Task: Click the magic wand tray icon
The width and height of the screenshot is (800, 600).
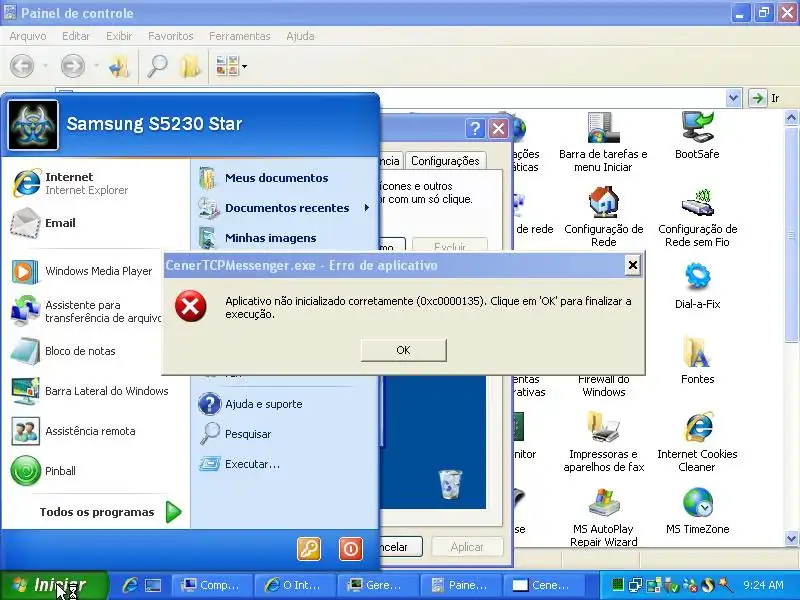Action: tap(724, 585)
